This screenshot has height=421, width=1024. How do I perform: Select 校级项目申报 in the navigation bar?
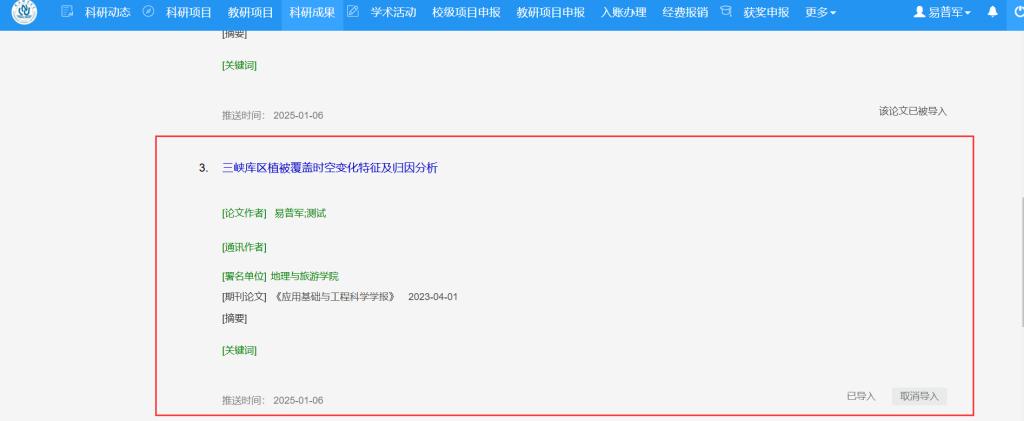pyautogui.click(x=466, y=12)
